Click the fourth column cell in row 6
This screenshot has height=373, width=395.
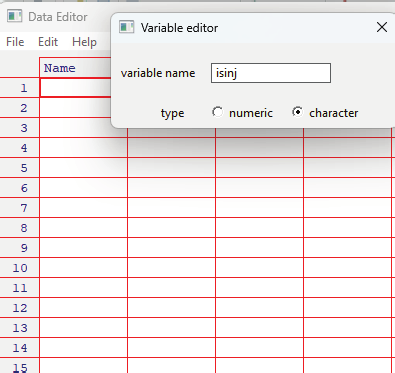(x=347, y=188)
